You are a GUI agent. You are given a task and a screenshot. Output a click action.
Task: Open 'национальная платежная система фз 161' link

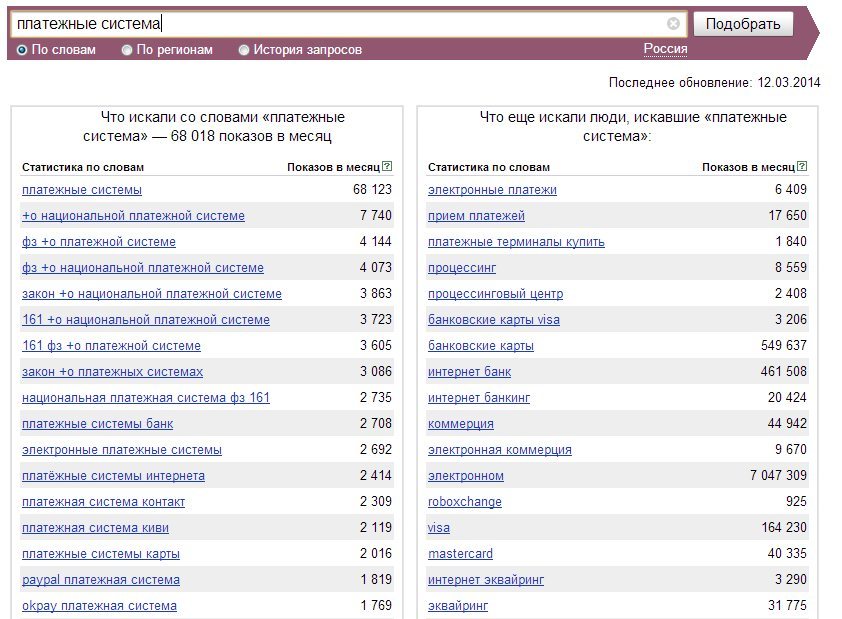pyautogui.click(x=146, y=398)
